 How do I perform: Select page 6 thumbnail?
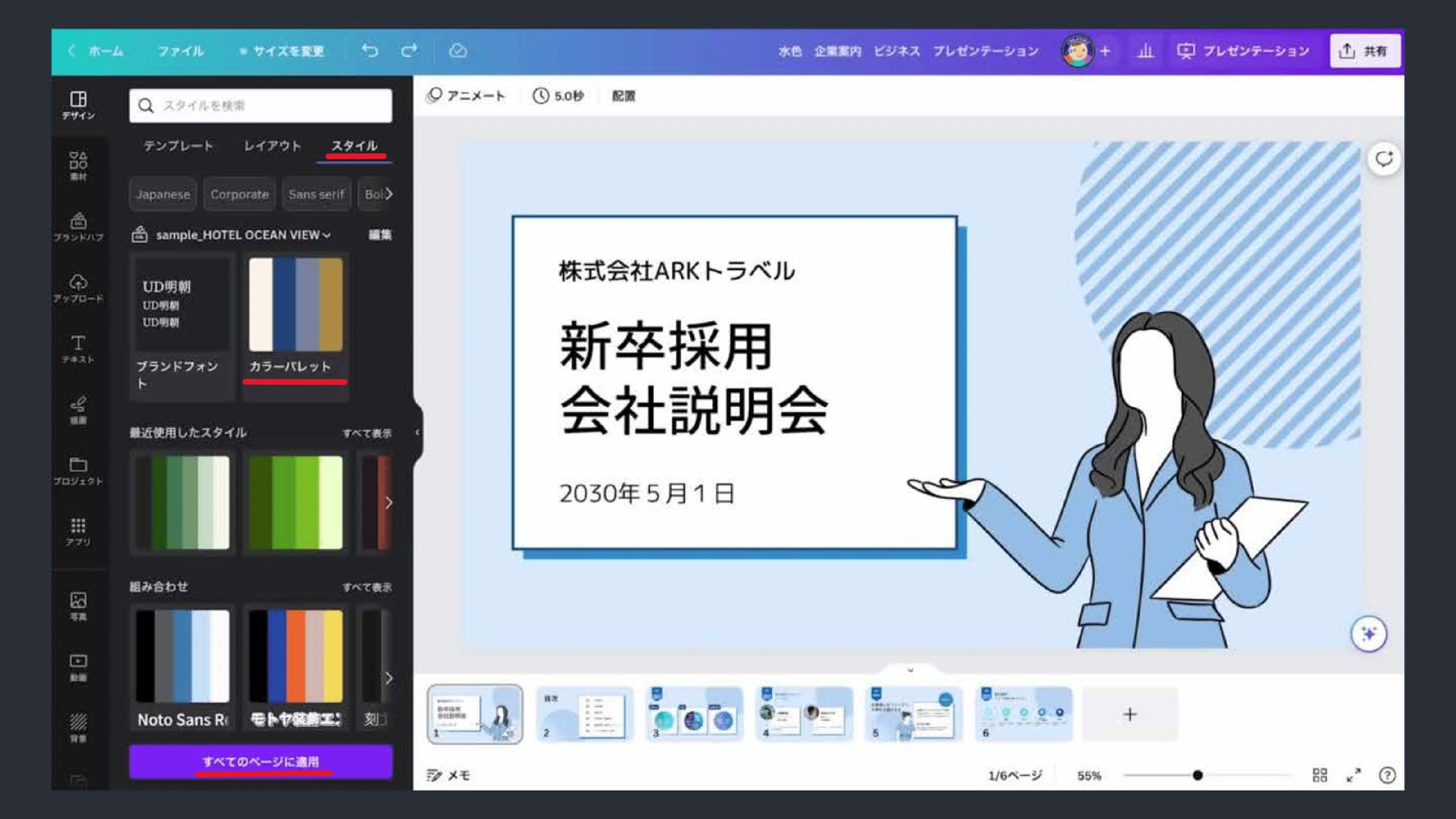[x=1024, y=714]
